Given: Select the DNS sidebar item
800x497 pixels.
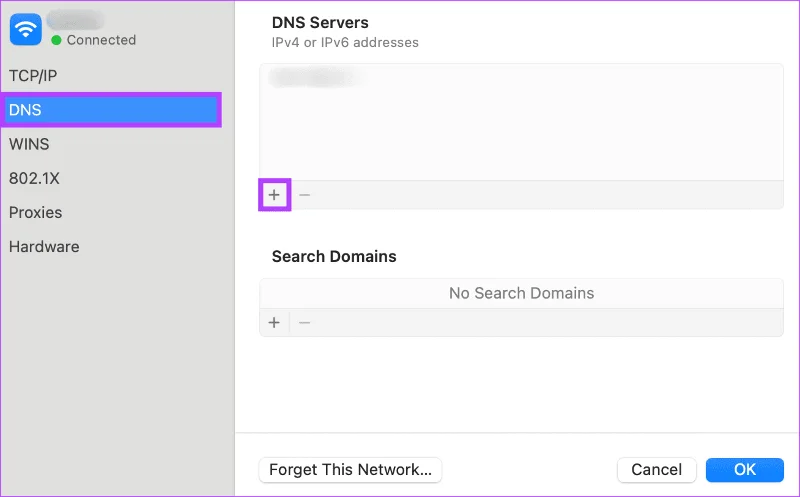Looking at the screenshot, I should click(111, 110).
